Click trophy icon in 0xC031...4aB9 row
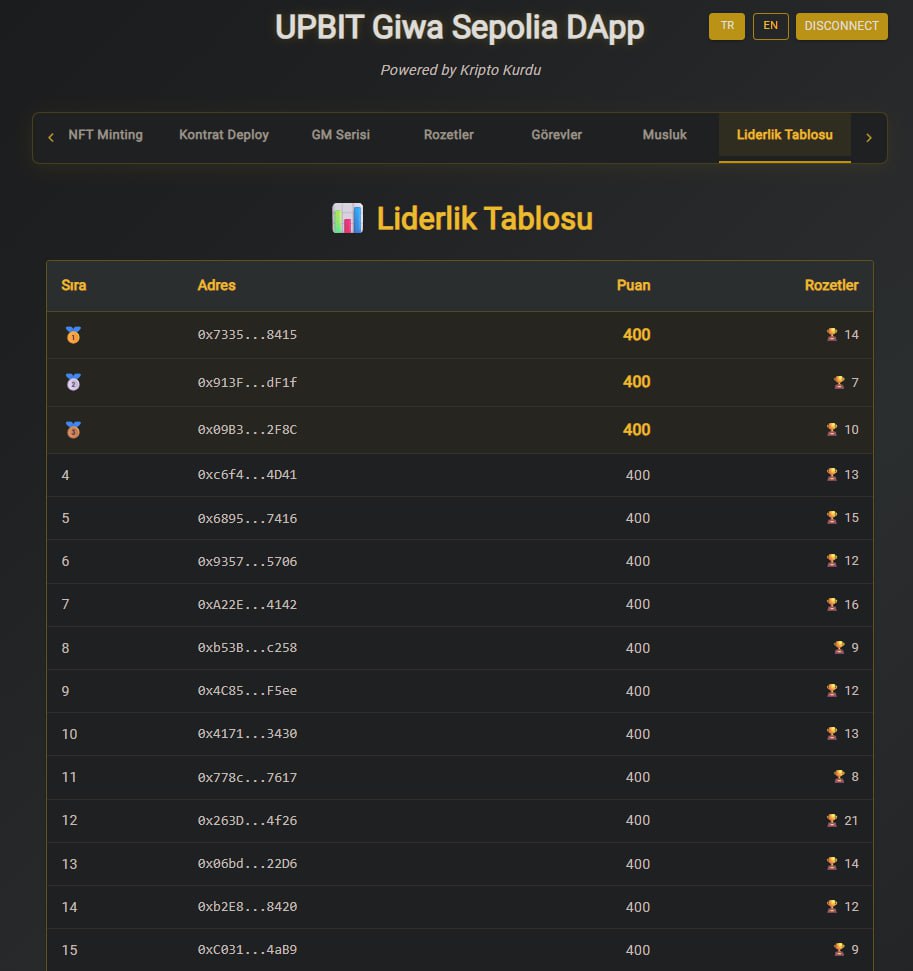The width and height of the screenshot is (913, 971). pyautogui.click(x=839, y=949)
